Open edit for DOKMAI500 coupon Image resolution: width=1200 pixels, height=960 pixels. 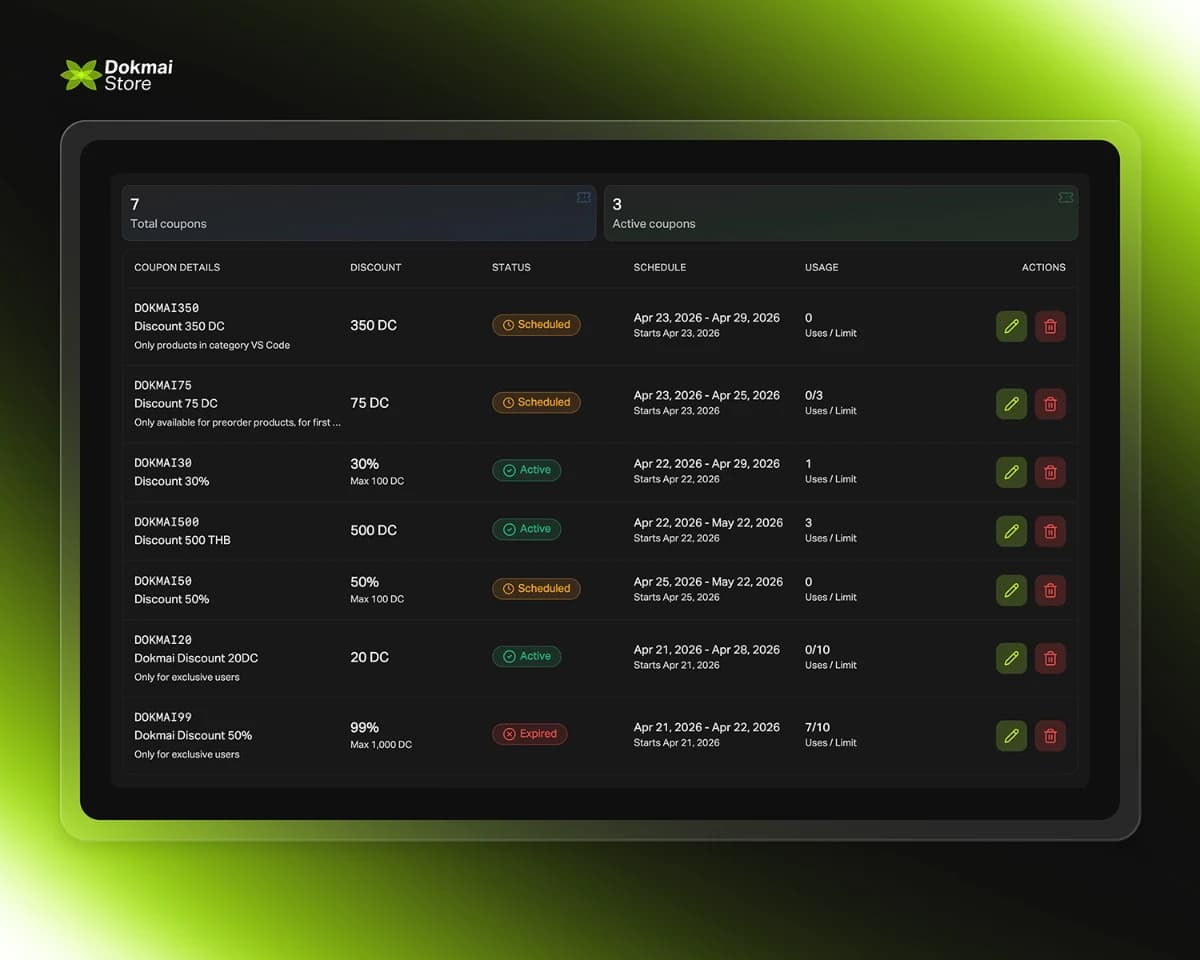(x=1011, y=531)
